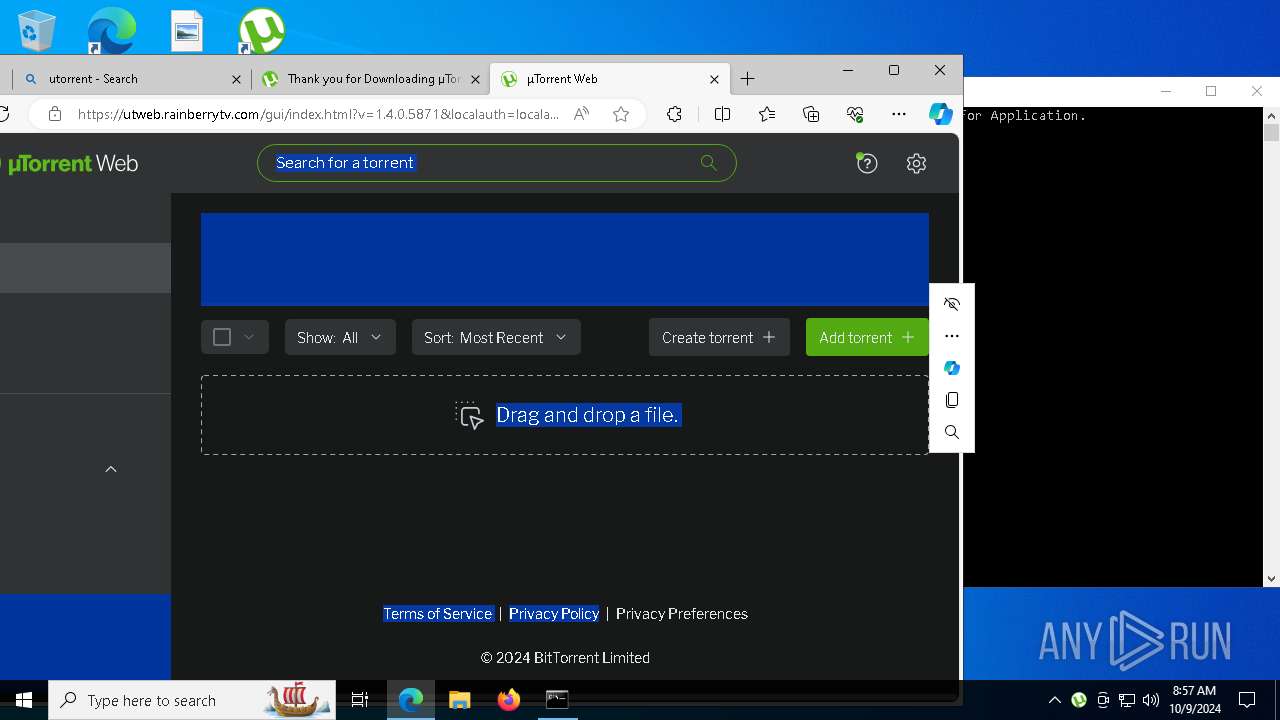Click the Edge address bar URL
Viewport: 1280px width, 720px height.
coord(318,114)
